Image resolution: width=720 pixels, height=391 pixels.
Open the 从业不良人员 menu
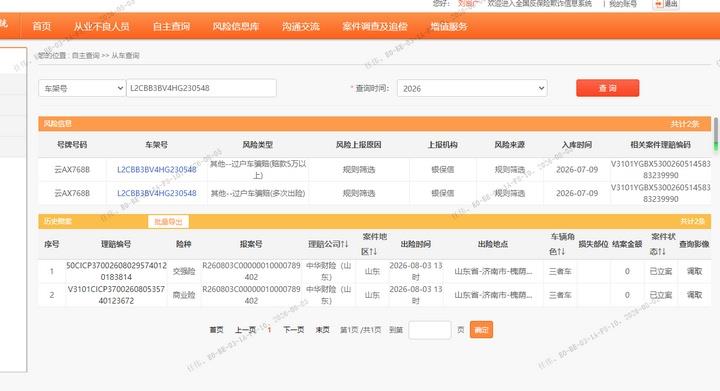(101, 26)
